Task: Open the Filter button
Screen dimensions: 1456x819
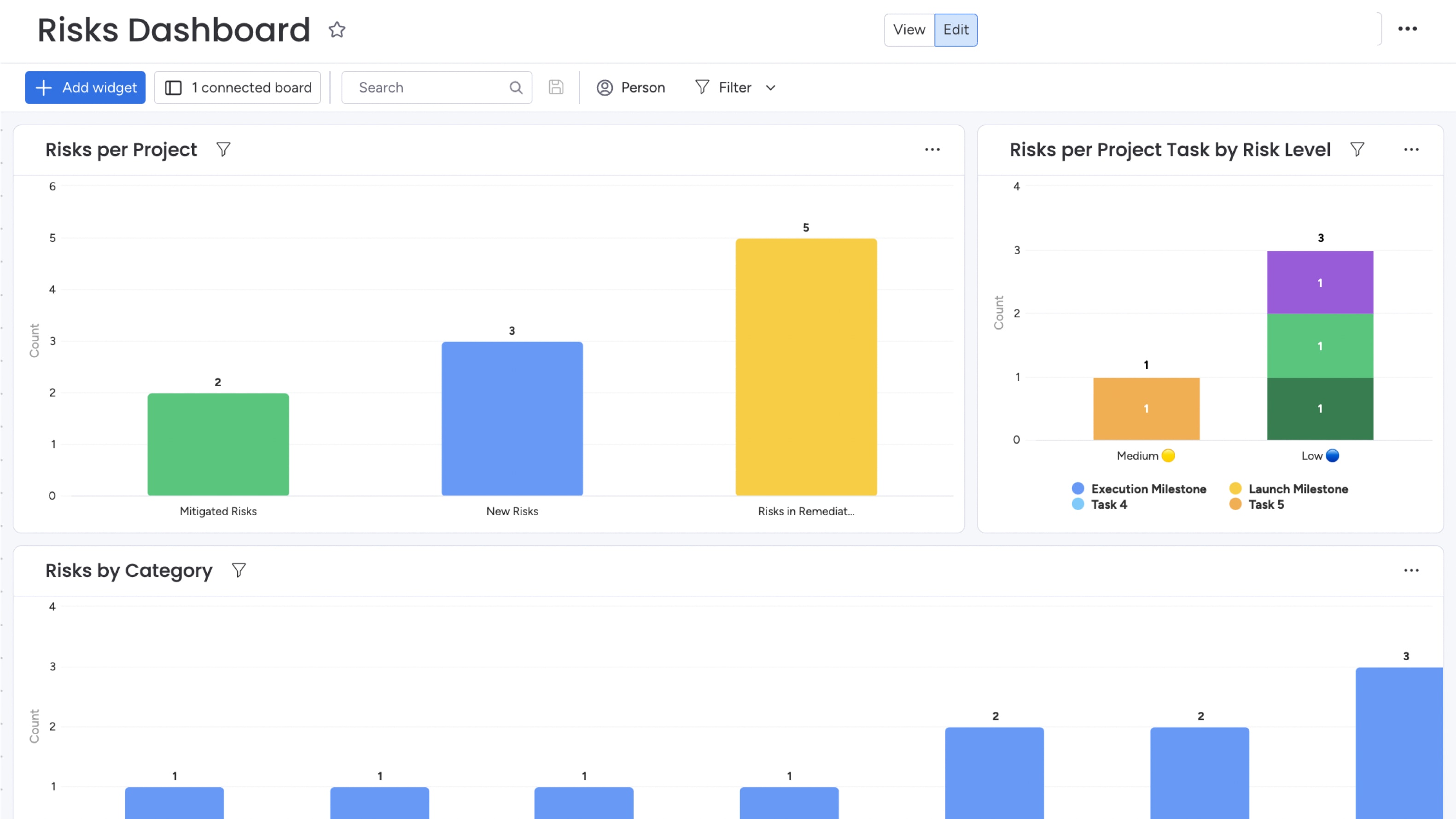Action: tap(723, 87)
